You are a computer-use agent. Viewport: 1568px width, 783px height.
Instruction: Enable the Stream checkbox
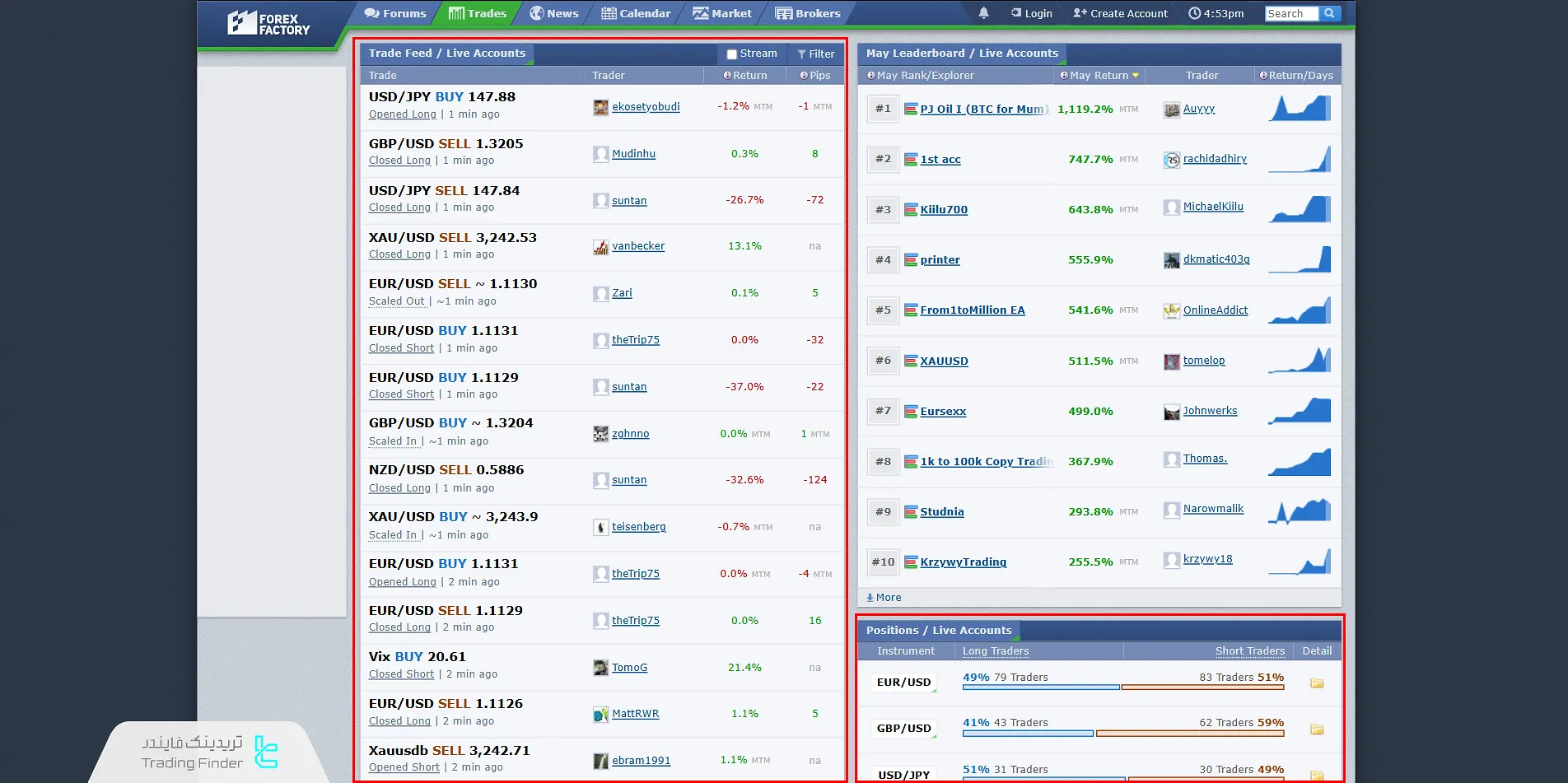pos(731,54)
